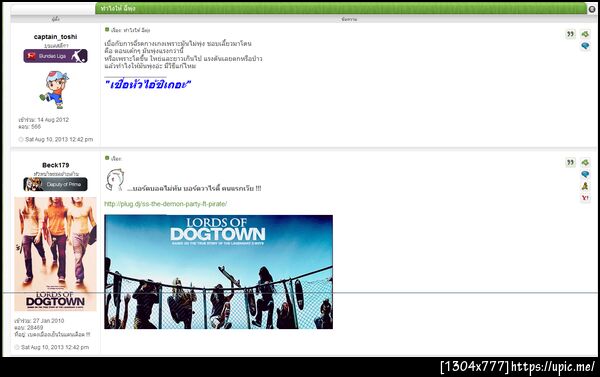The height and width of the screenshot is (377, 600).
Task: Open captain_toshi's user profile
Action: (55, 37)
